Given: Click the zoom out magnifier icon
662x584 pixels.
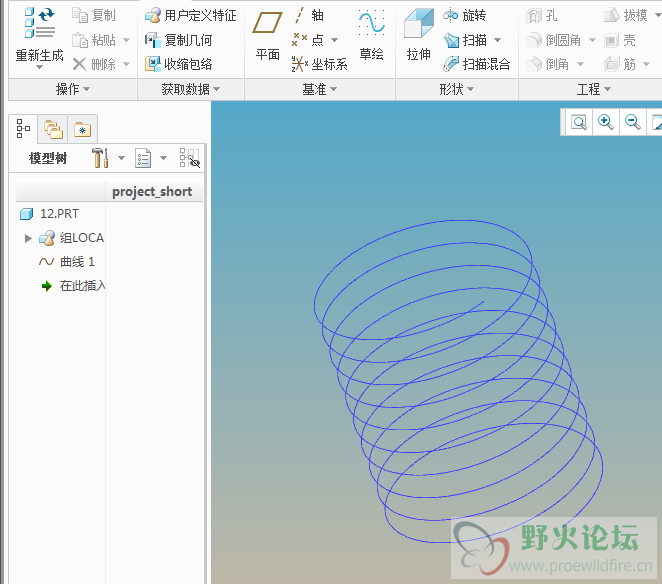Looking at the screenshot, I should click(632, 122).
